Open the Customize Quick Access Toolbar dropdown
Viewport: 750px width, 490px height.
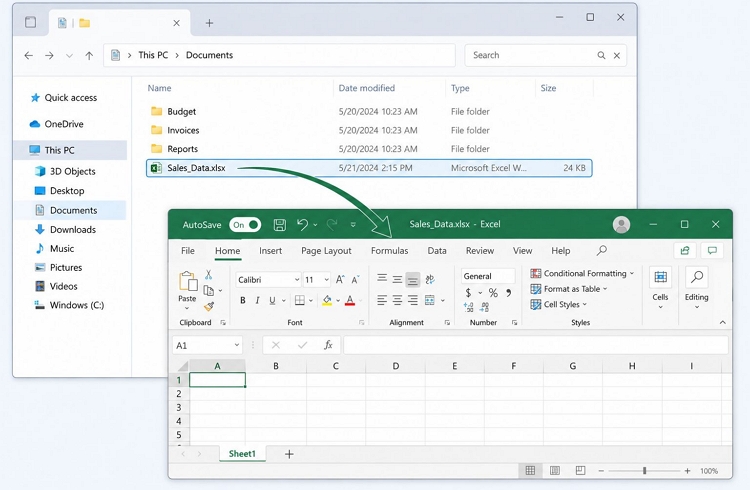click(x=353, y=224)
